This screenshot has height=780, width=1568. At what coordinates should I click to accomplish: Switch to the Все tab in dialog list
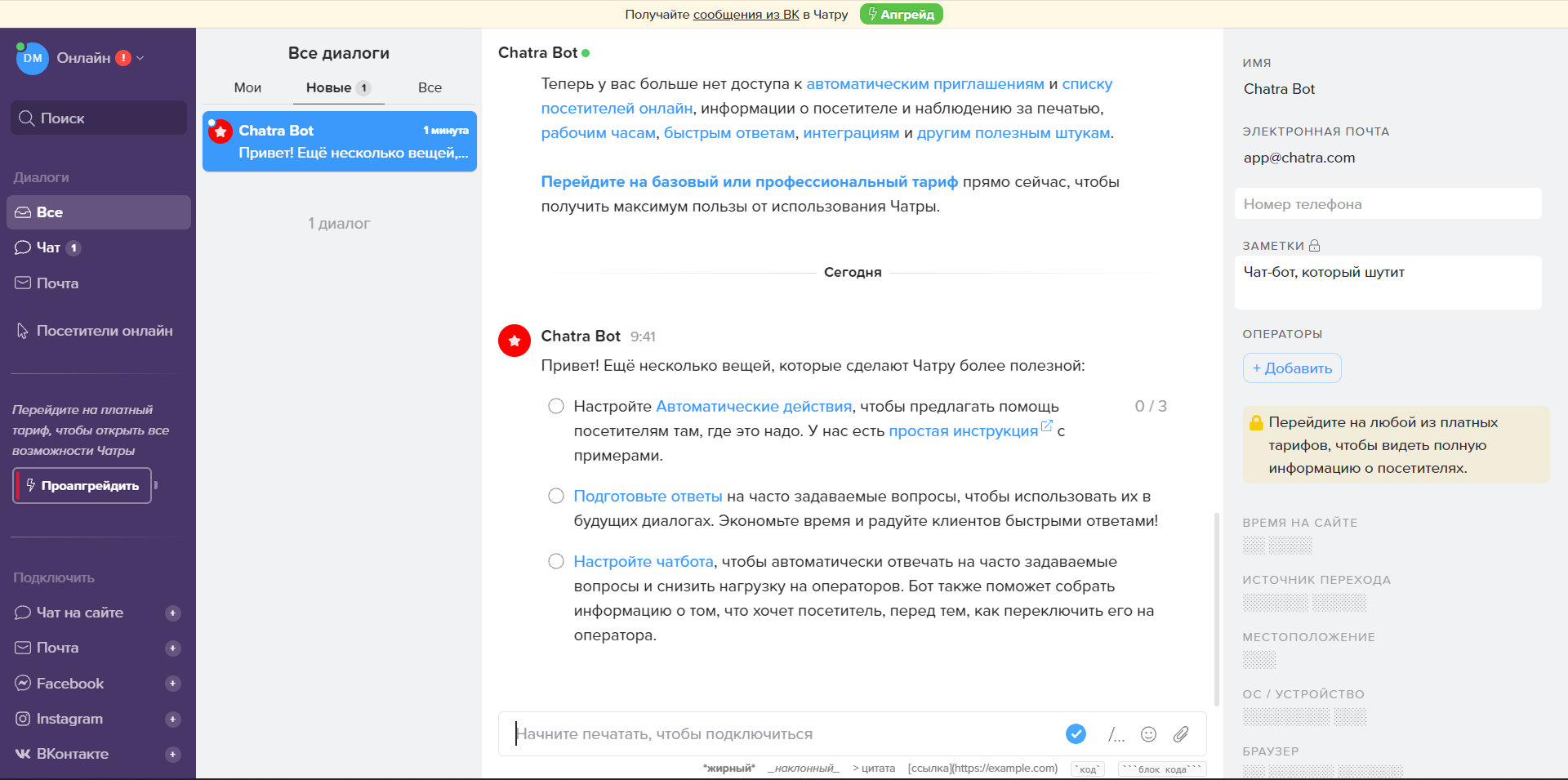click(x=430, y=87)
